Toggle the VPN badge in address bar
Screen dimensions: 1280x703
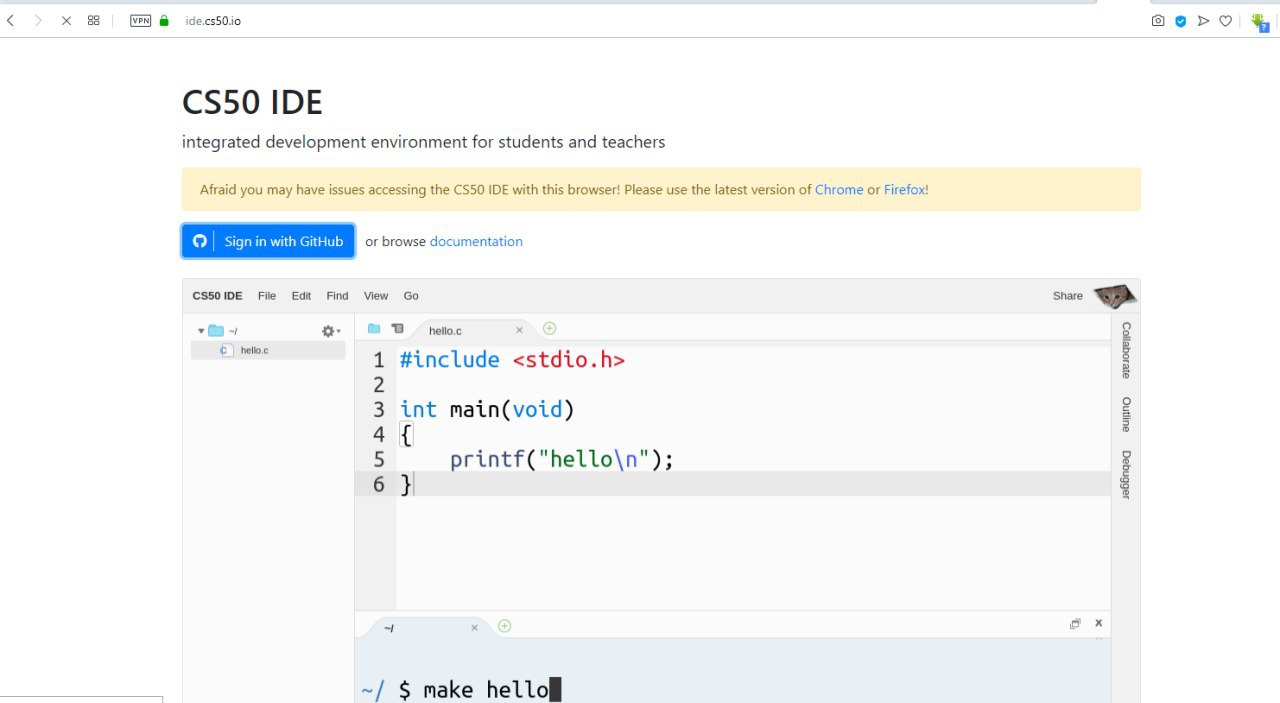pos(141,20)
